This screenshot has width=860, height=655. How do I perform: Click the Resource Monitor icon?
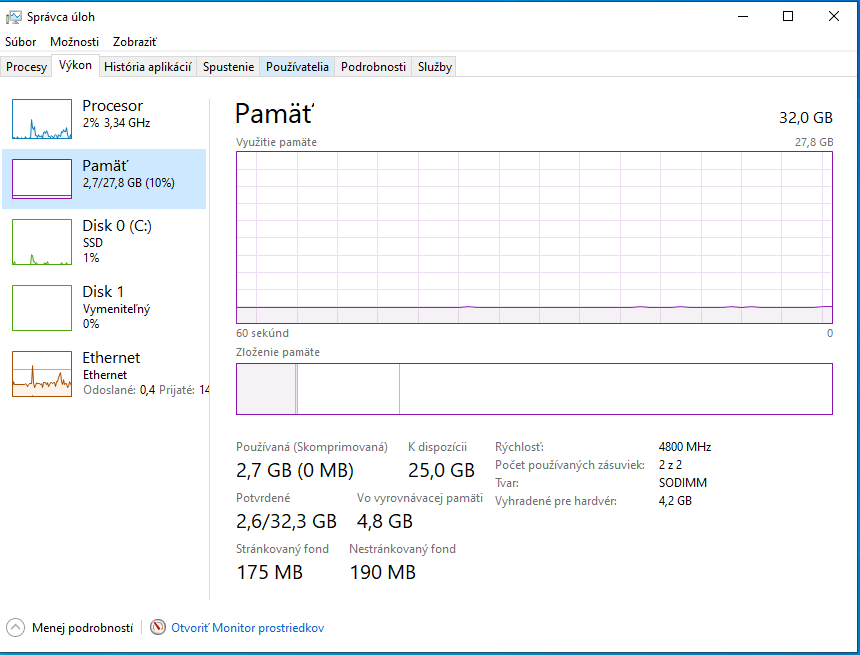point(158,628)
